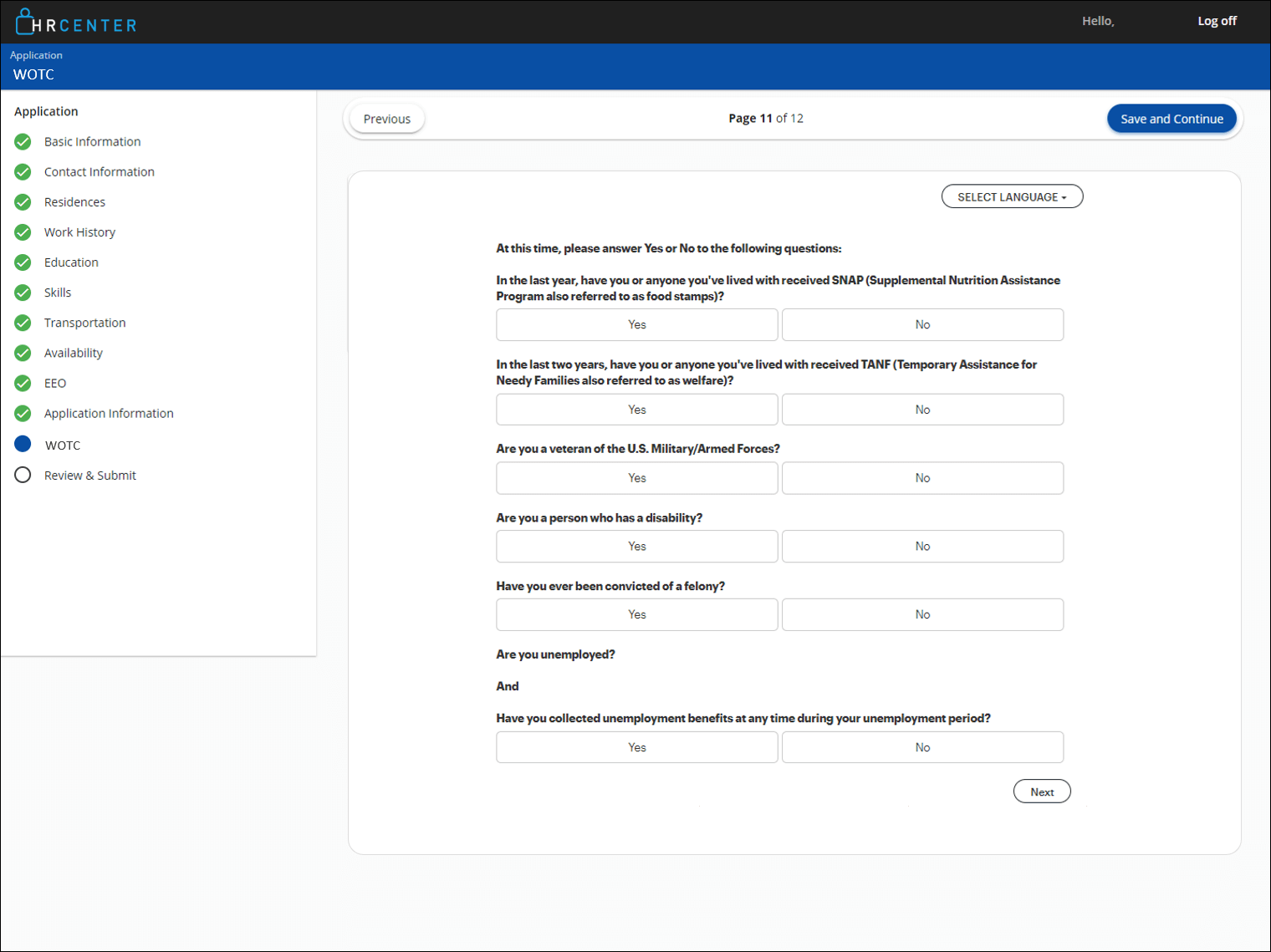Image resolution: width=1271 pixels, height=952 pixels.
Task: Open Application Information in sidebar
Action: tap(109, 413)
